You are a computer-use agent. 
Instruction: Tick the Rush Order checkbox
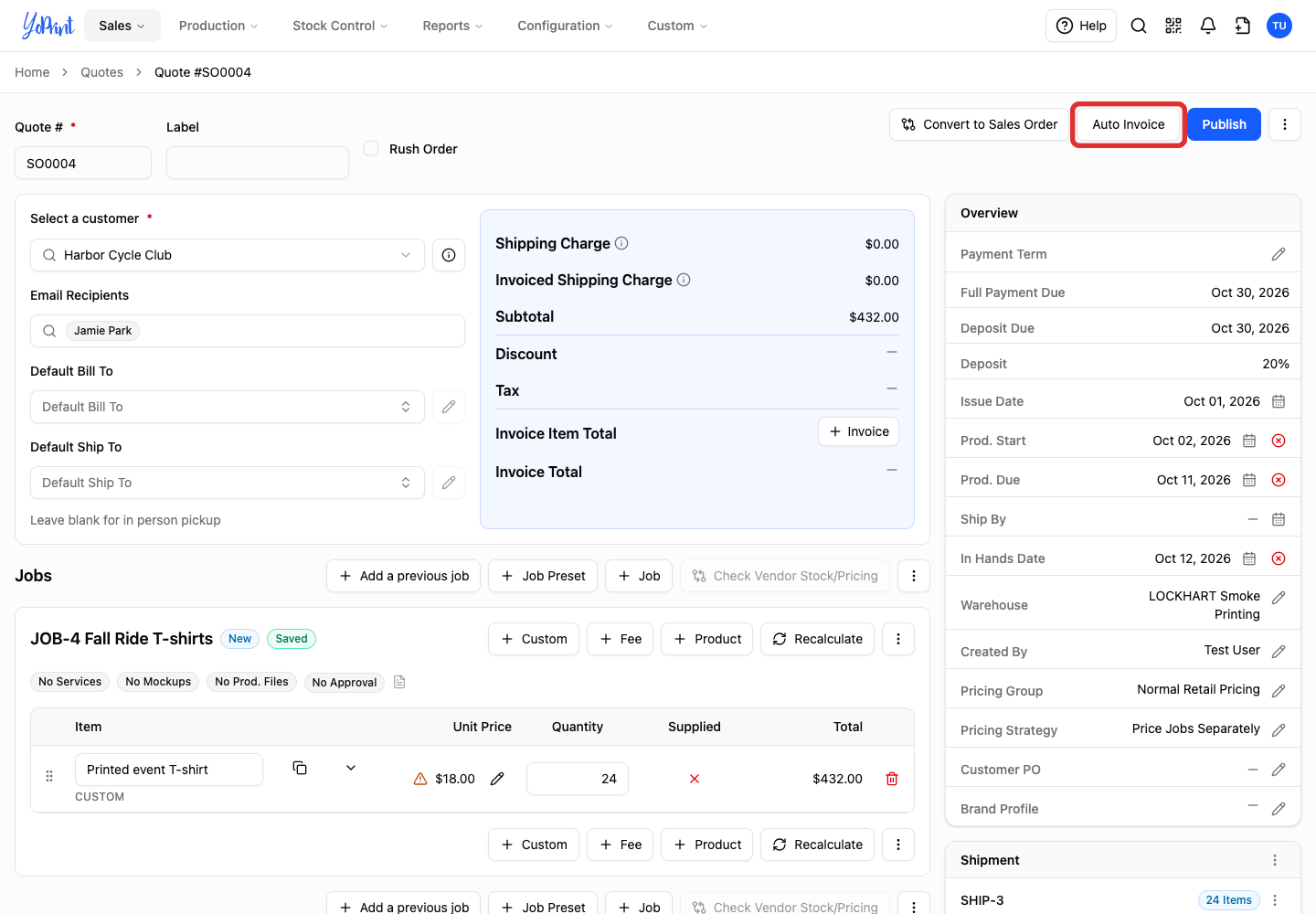[x=371, y=148]
